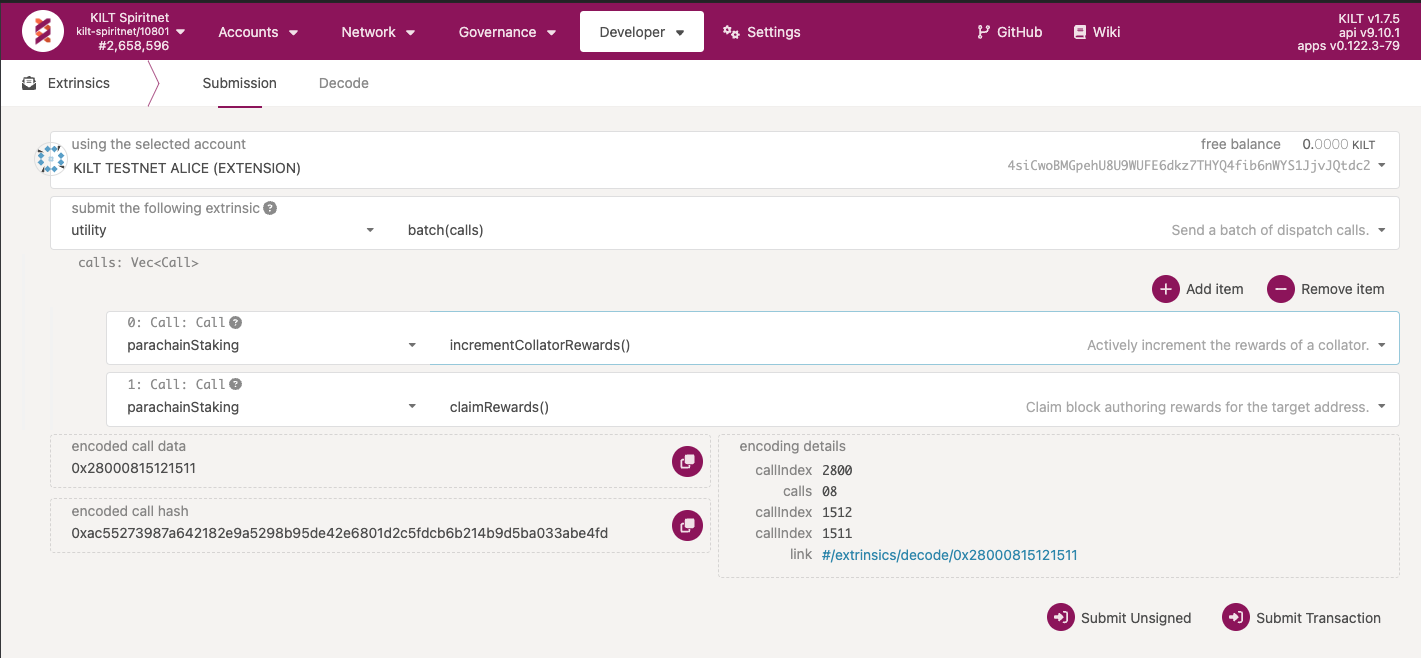
Task: Click the Submit Unsigned arrow icon
Action: 1061,617
